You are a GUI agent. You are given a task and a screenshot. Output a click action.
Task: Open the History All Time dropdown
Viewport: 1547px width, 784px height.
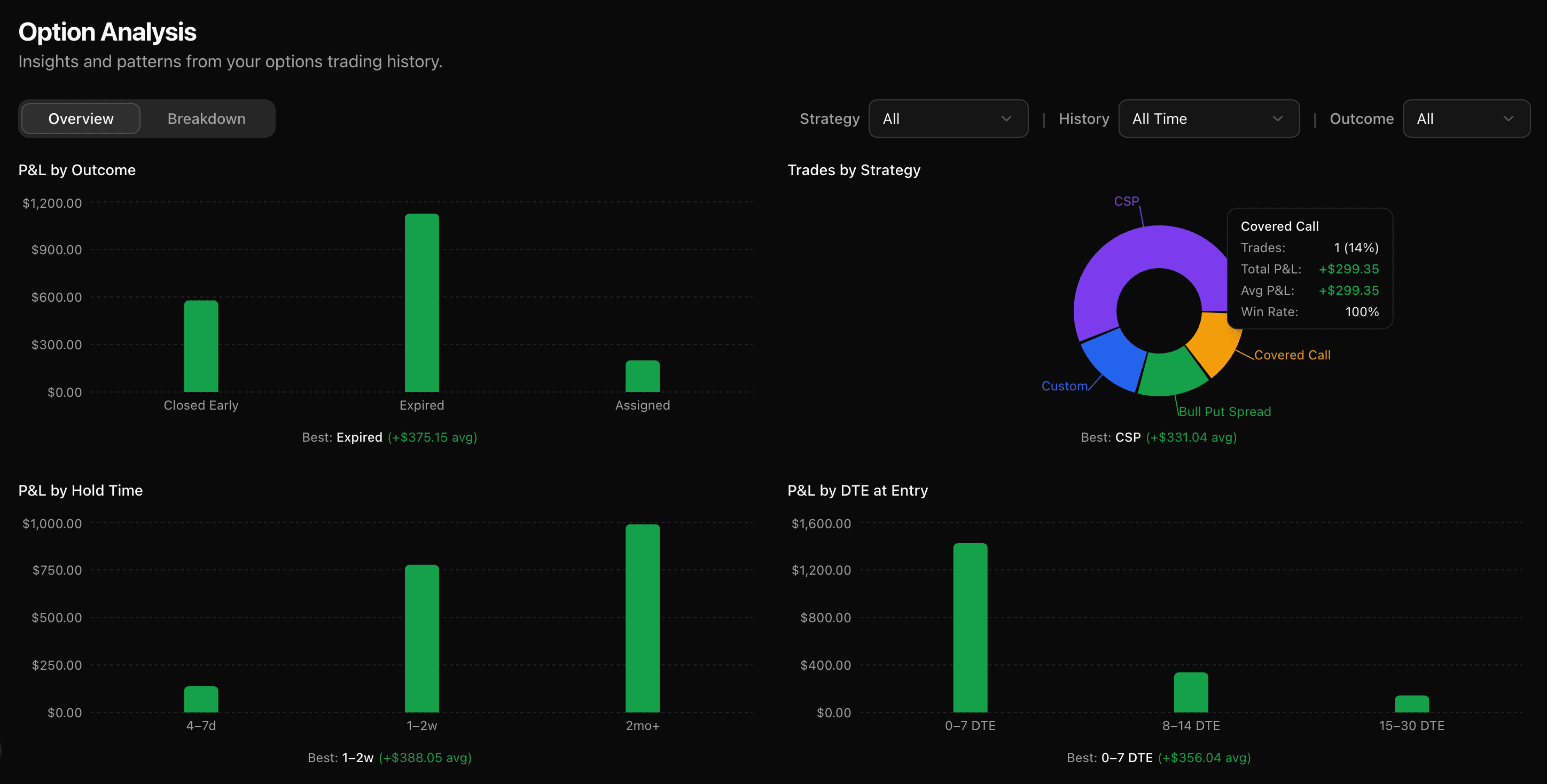pos(1208,118)
